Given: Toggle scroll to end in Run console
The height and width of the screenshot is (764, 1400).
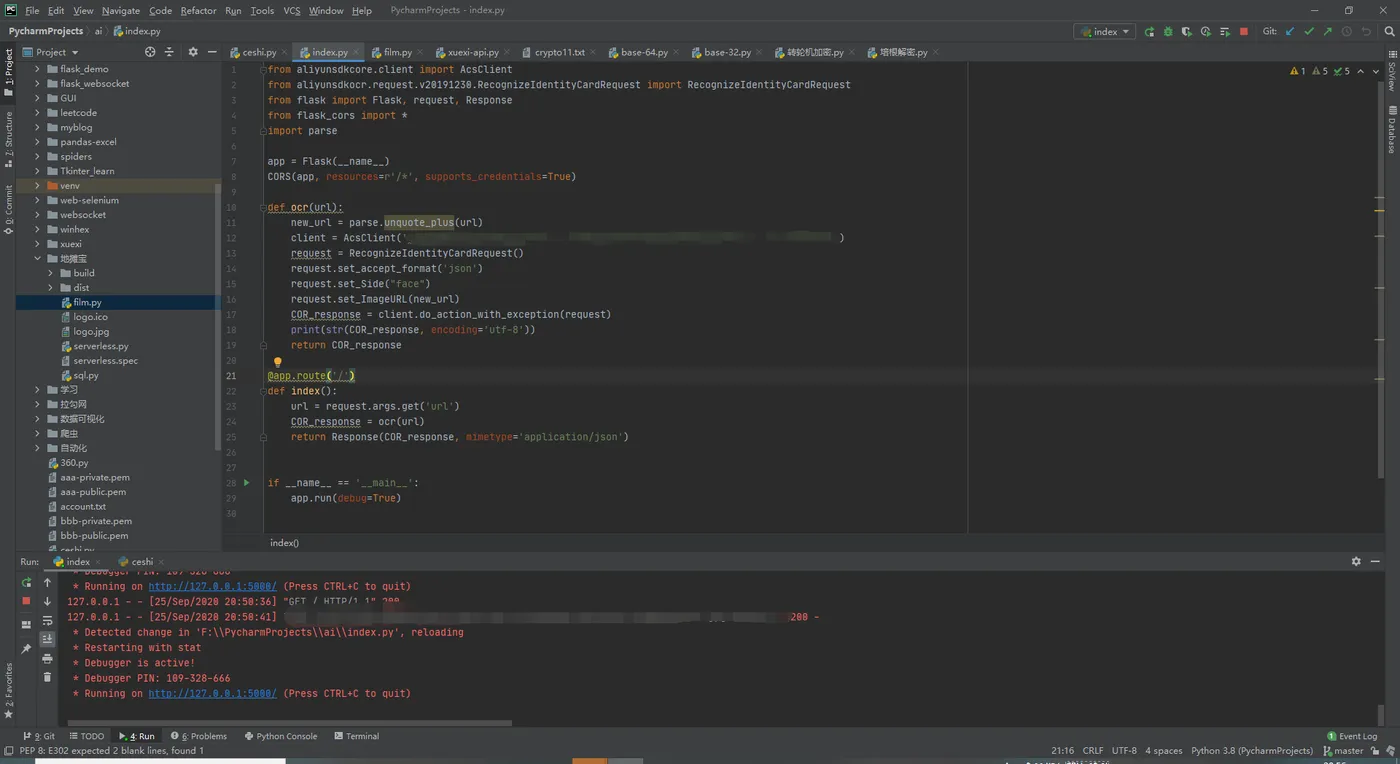Looking at the screenshot, I should [47, 639].
